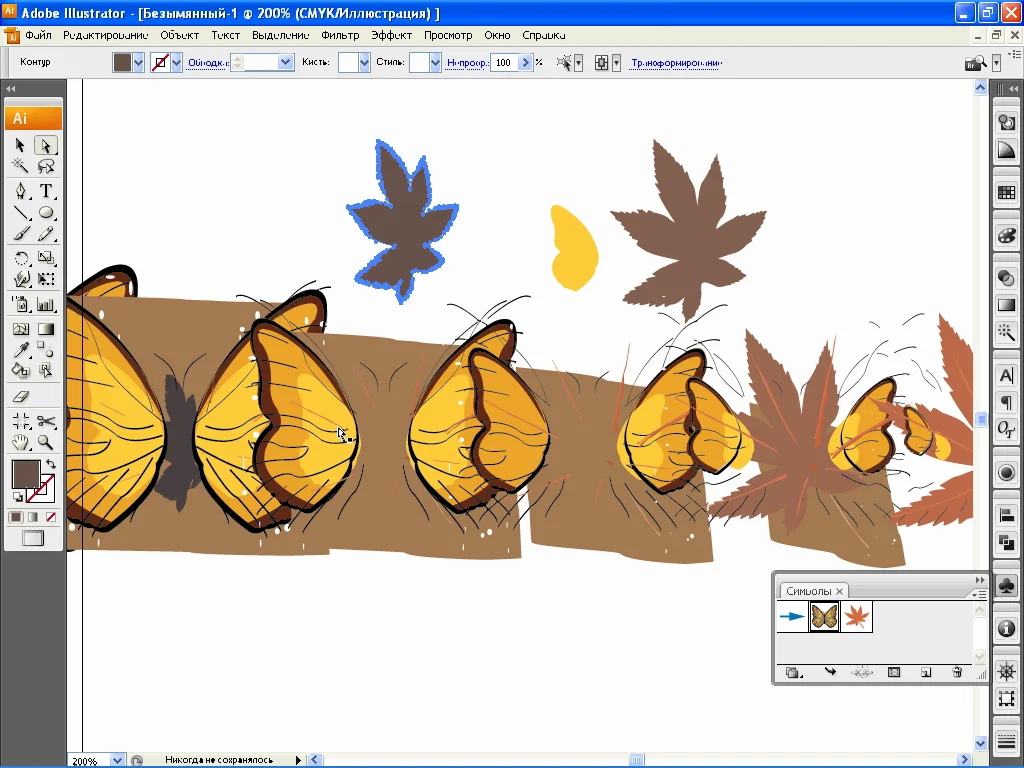This screenshot has width=1024, height=768.
Task: Swap fill and stroke colors
Action: coord(50,464)
